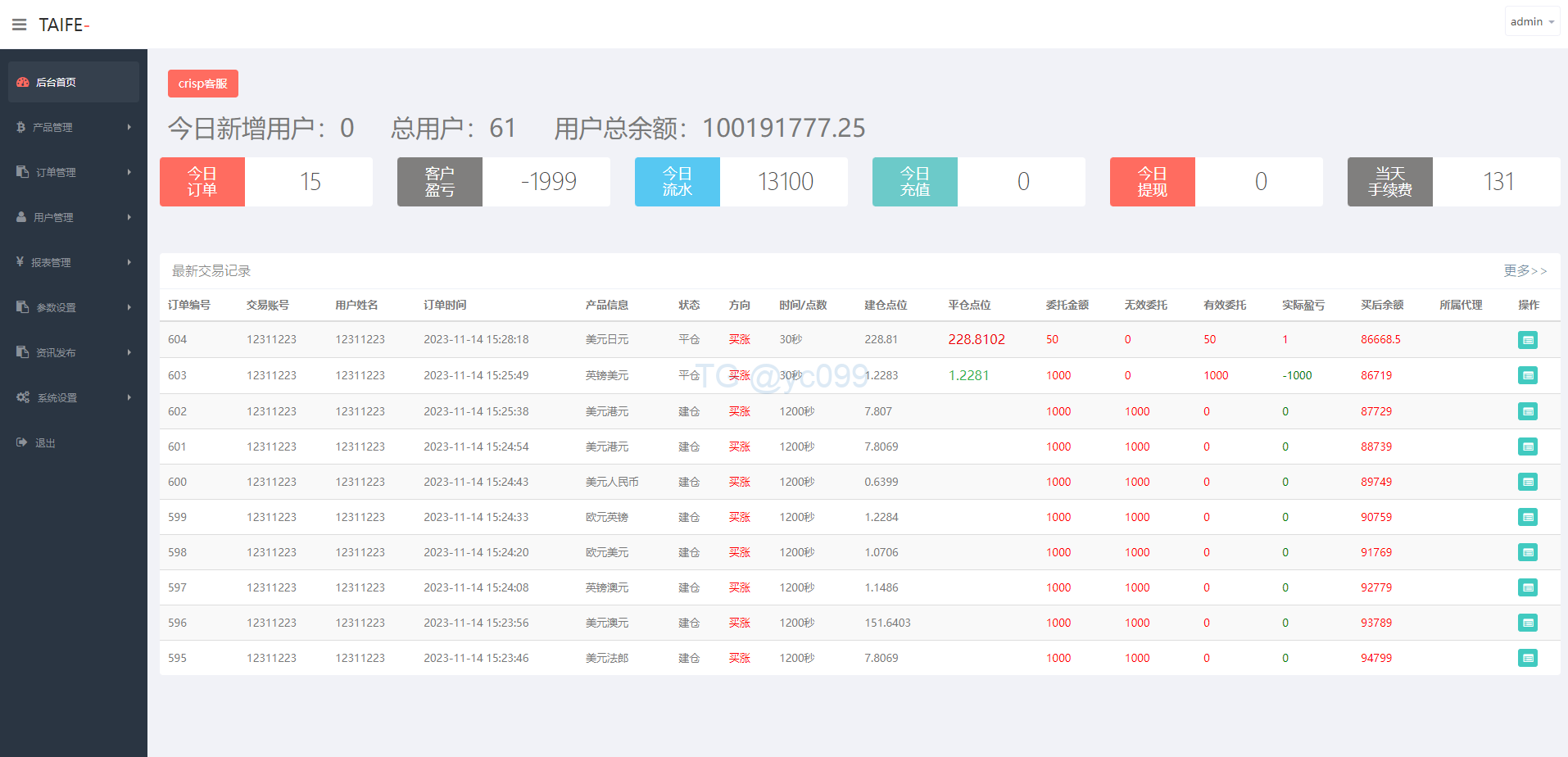Click the dashboard icon for 后台首页
Image resolution: width=1568 pixels, height=757 pixels.
23,82
